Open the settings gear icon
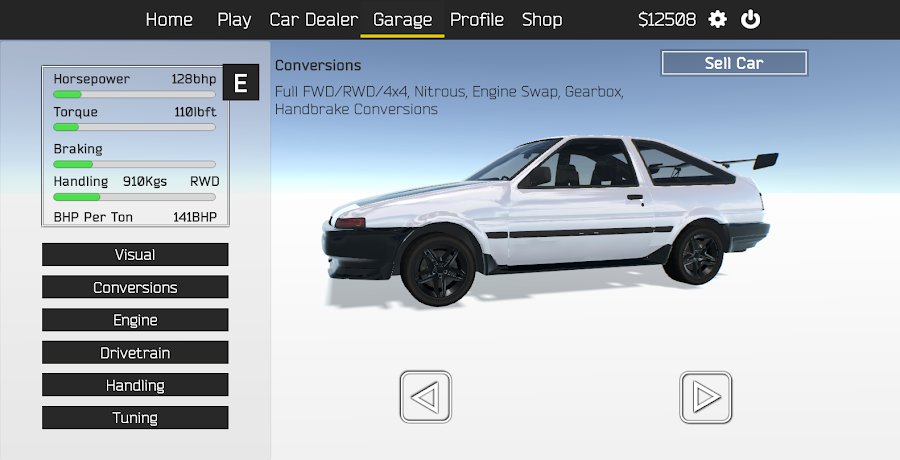 (x=718, y=19)
